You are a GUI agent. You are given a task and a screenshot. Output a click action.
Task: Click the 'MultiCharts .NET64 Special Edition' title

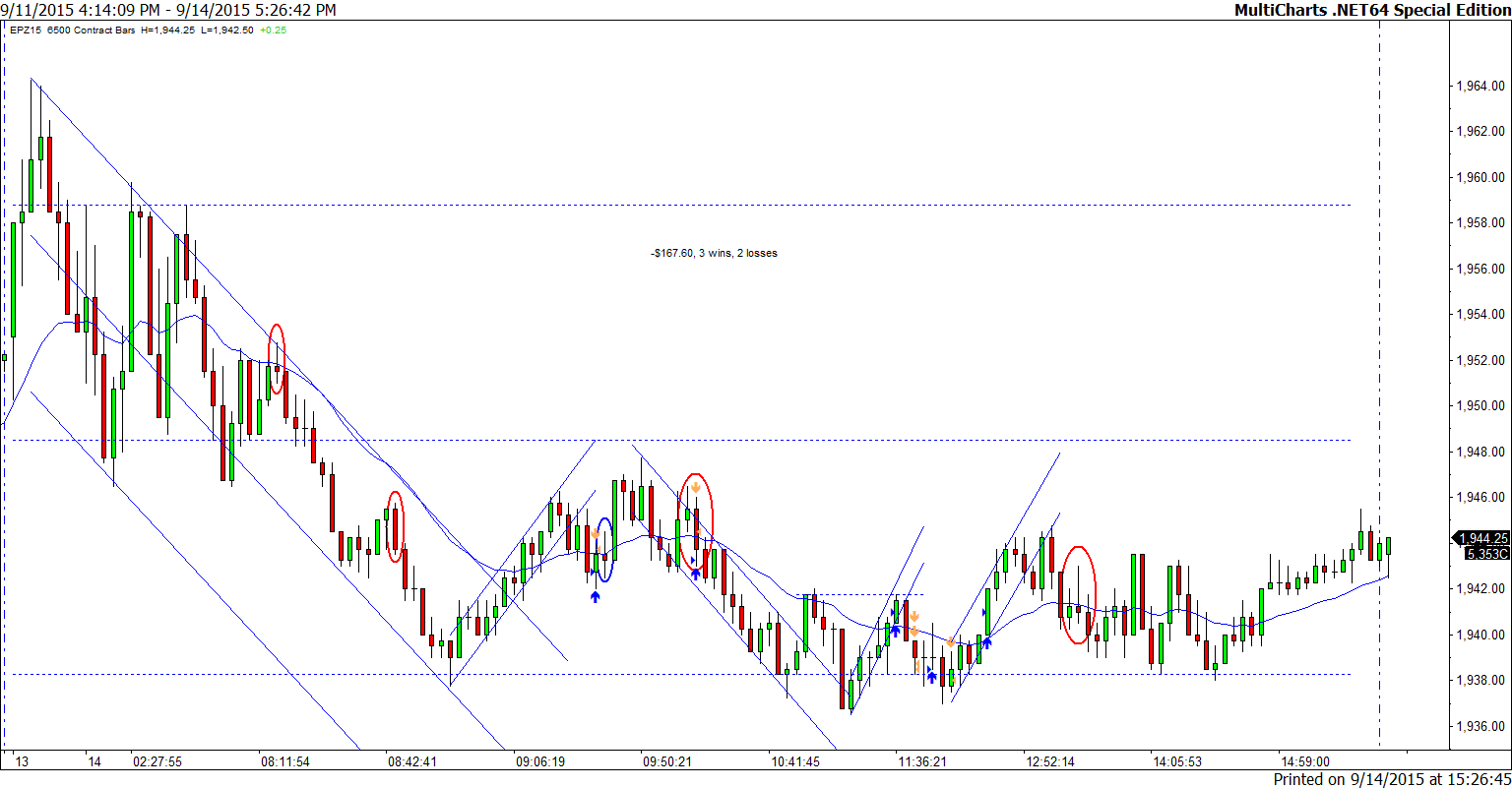(x=1371, y=10)
